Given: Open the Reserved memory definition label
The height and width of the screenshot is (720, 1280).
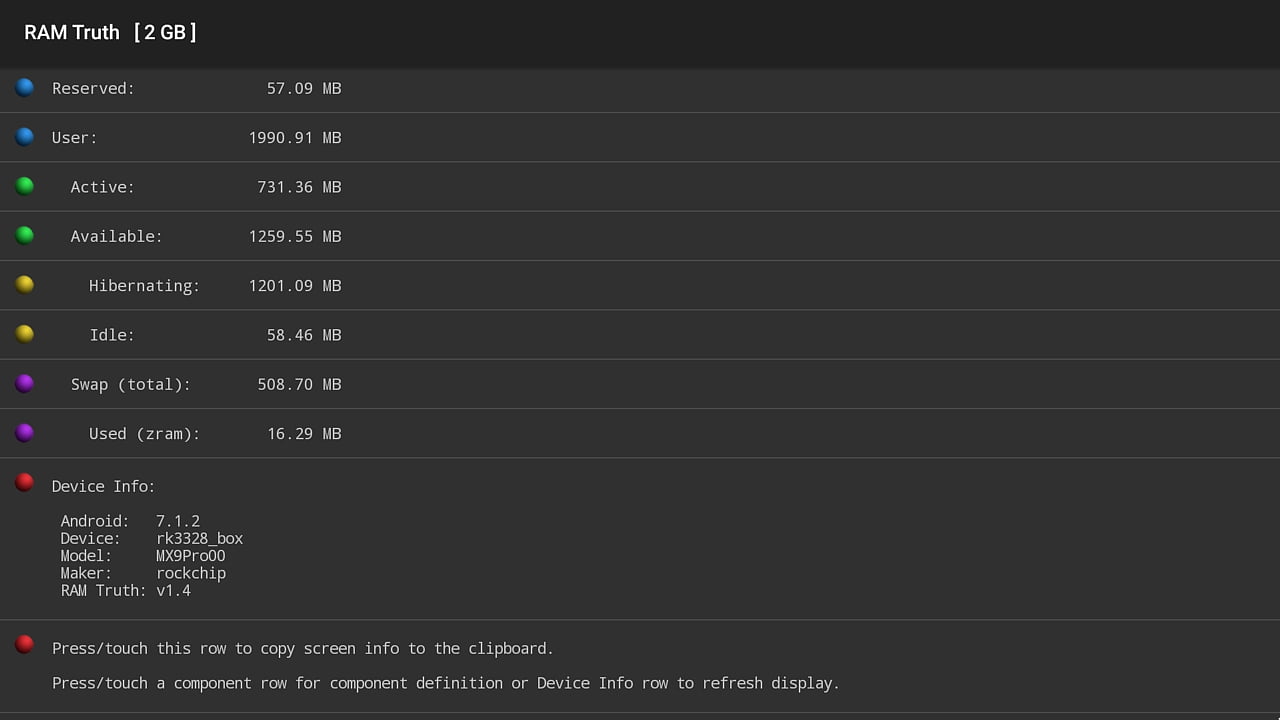Looking at the screenshot, I should pyautogui.click(x=93, y=89).
